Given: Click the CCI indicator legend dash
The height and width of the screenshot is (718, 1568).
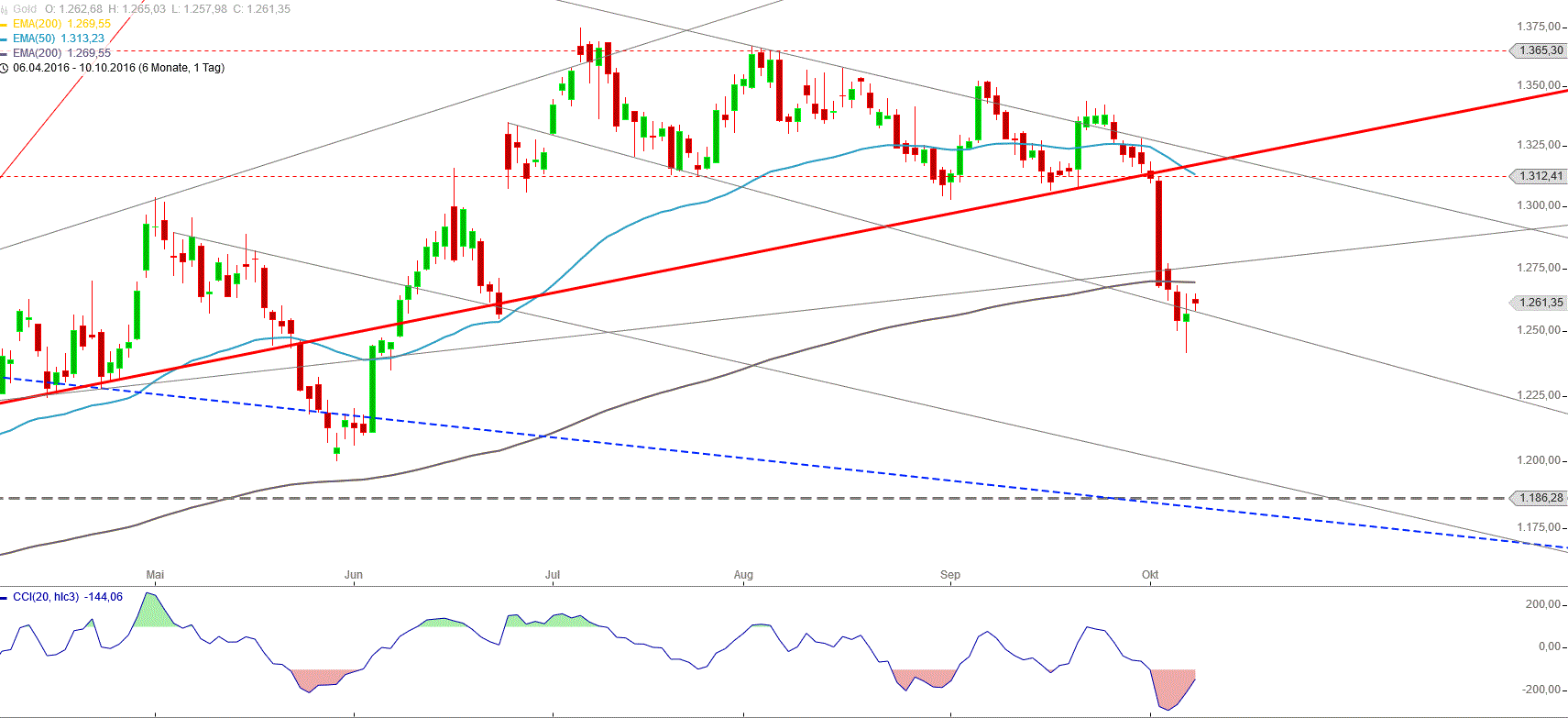Looking at the screenshot, I should click(x=4, y=598).
